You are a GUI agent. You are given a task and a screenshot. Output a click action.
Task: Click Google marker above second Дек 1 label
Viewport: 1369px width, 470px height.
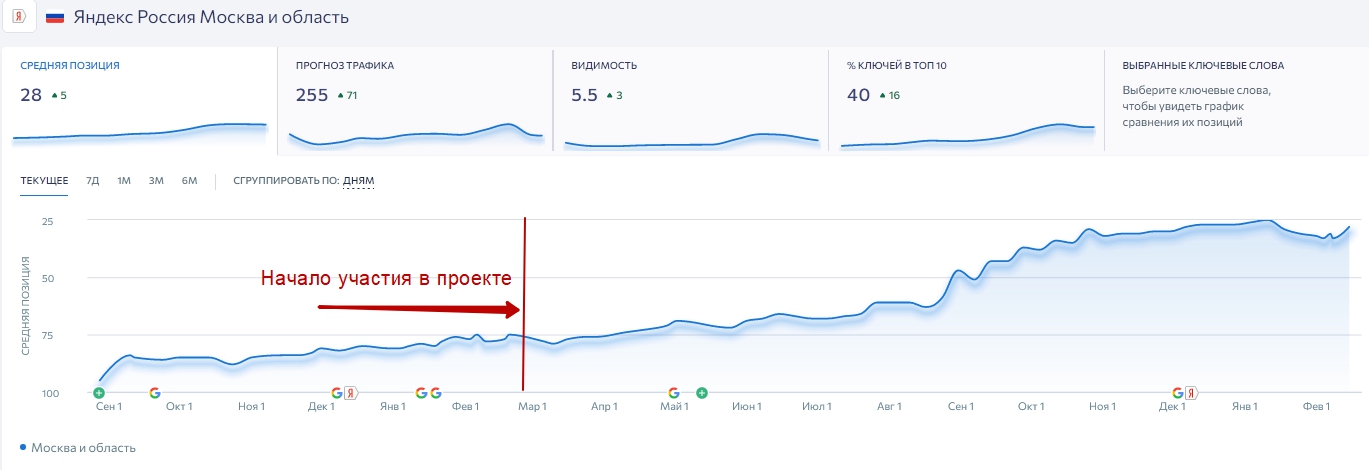coord(1178,393)
